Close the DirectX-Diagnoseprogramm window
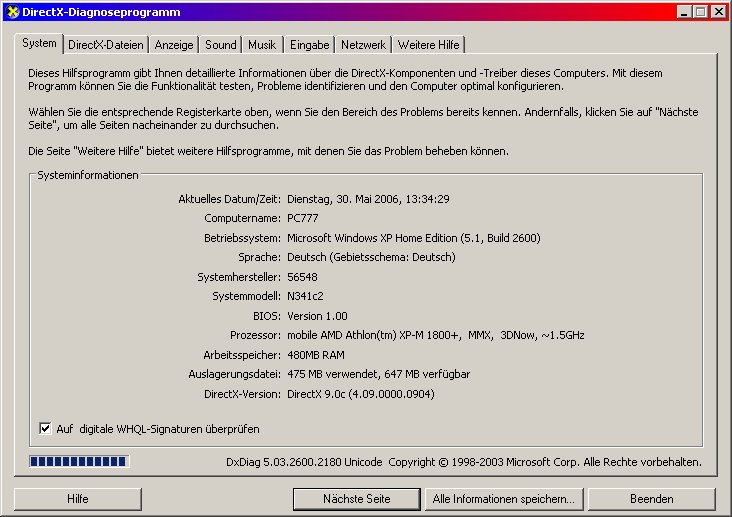732x517 pixels. 718,12
